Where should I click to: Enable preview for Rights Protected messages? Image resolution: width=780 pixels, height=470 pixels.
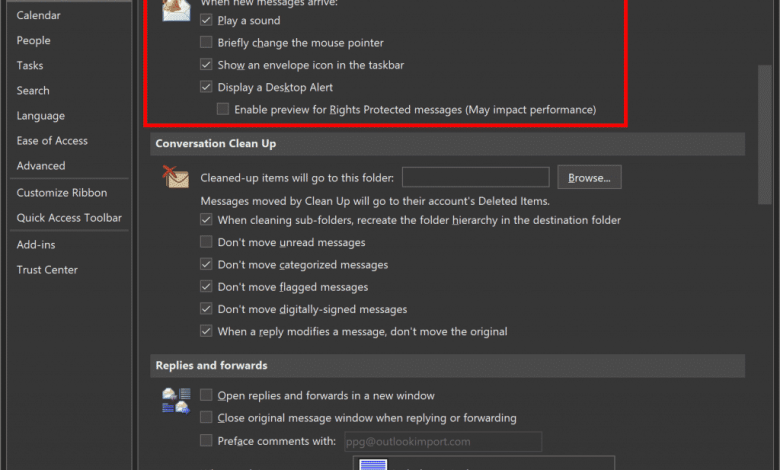click(x=223, y=109)
